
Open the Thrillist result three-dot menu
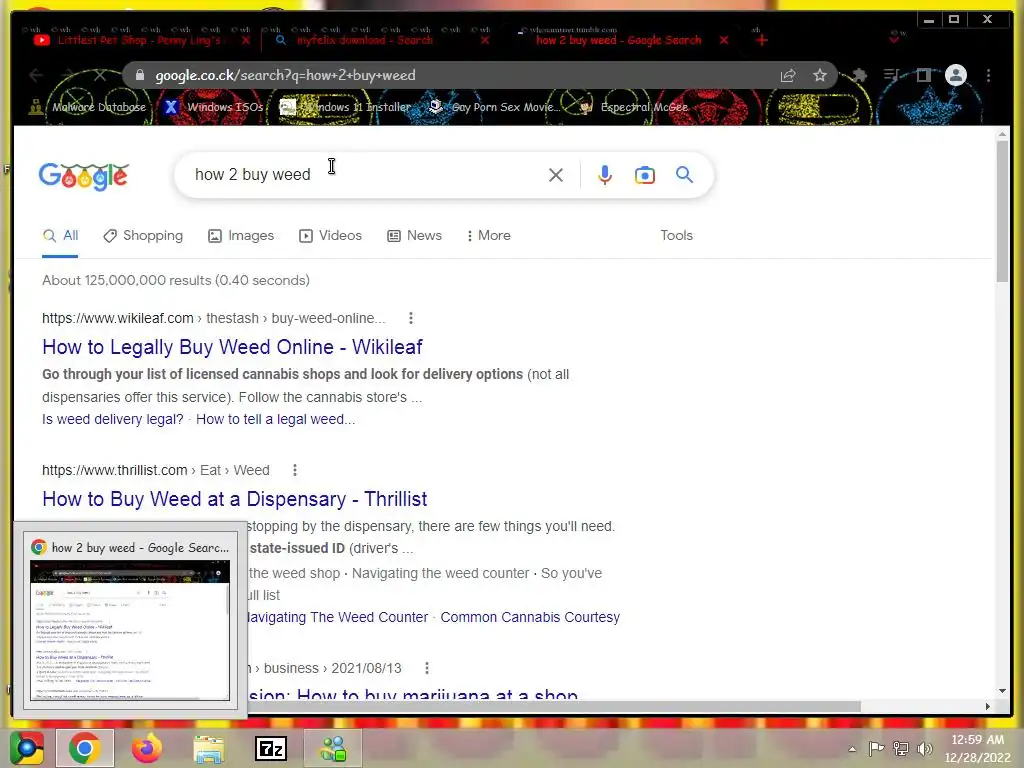[x=295, y=470]
